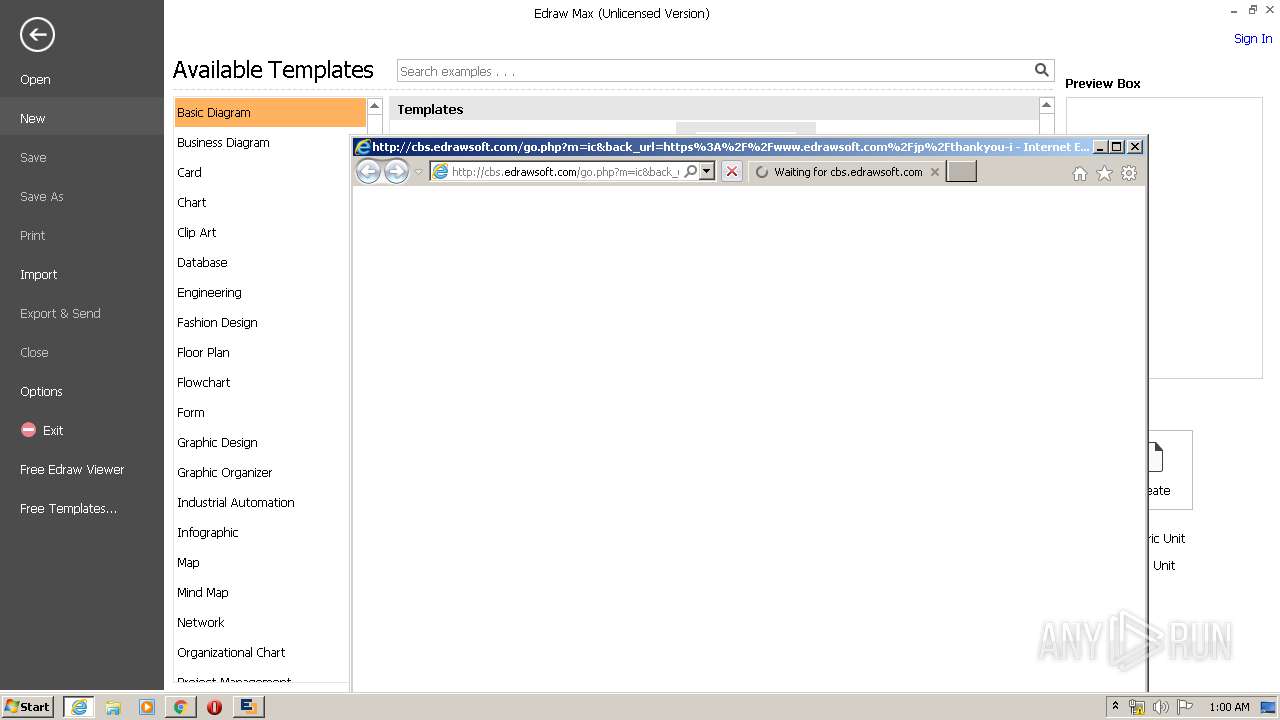The width and height of the screenshot is (1280, 720).
Task: Open the IE Tools gear icon
Action: pos(1129,173)
